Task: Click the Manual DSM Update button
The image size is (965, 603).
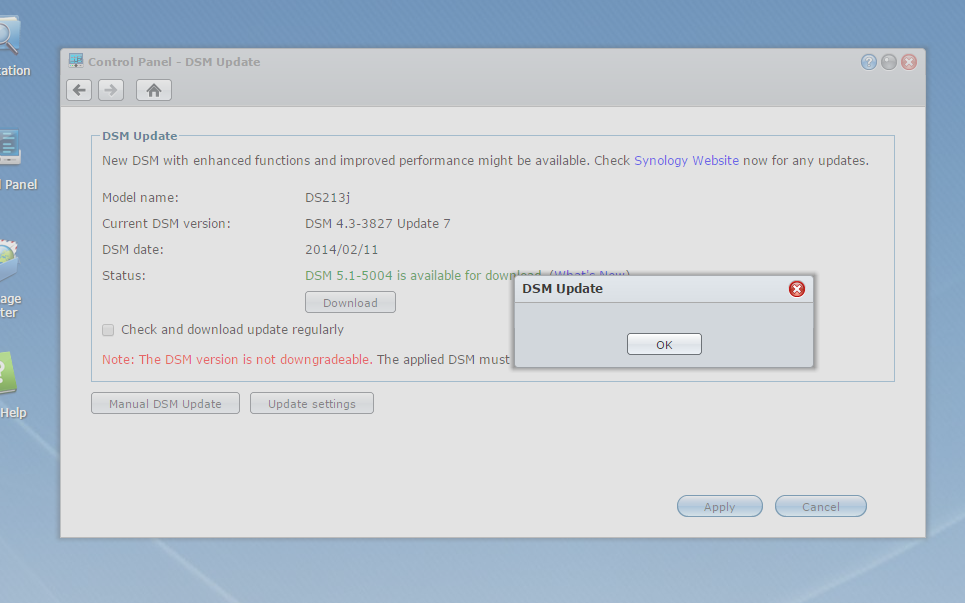Action: (x=166, y=404)
